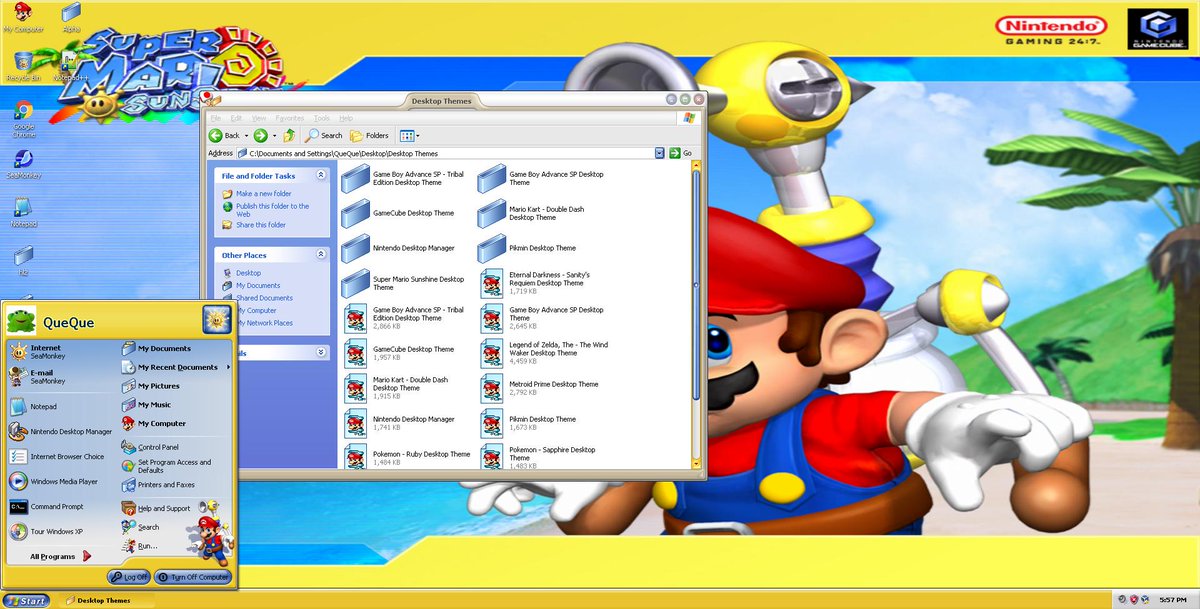Open the View menu
This screenshot has height=609, width=1200.
pyautogui.click(x=259, y=118)
